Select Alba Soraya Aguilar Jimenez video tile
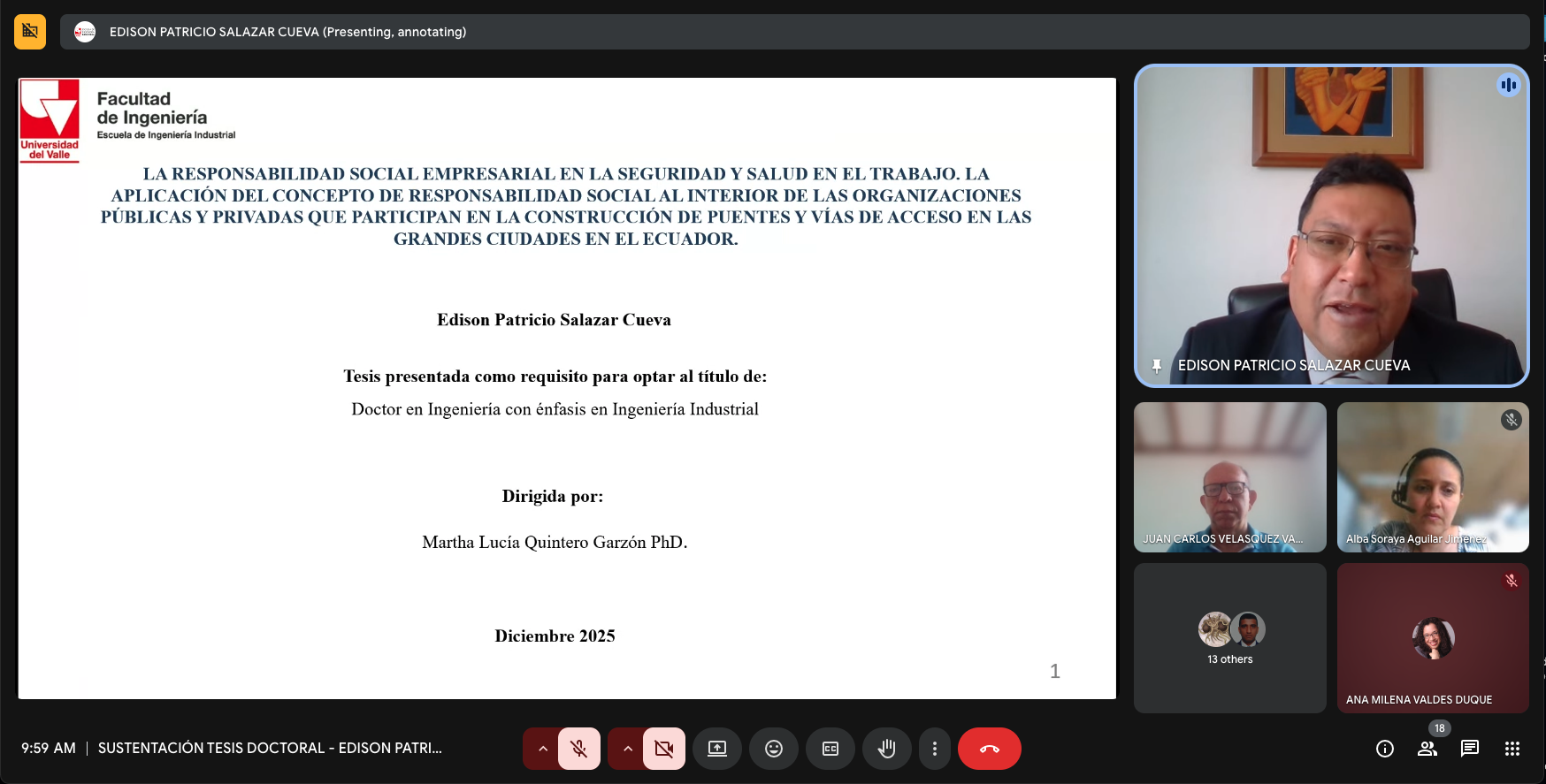This screenshot has width=1546, height=784. [1433, 477]
